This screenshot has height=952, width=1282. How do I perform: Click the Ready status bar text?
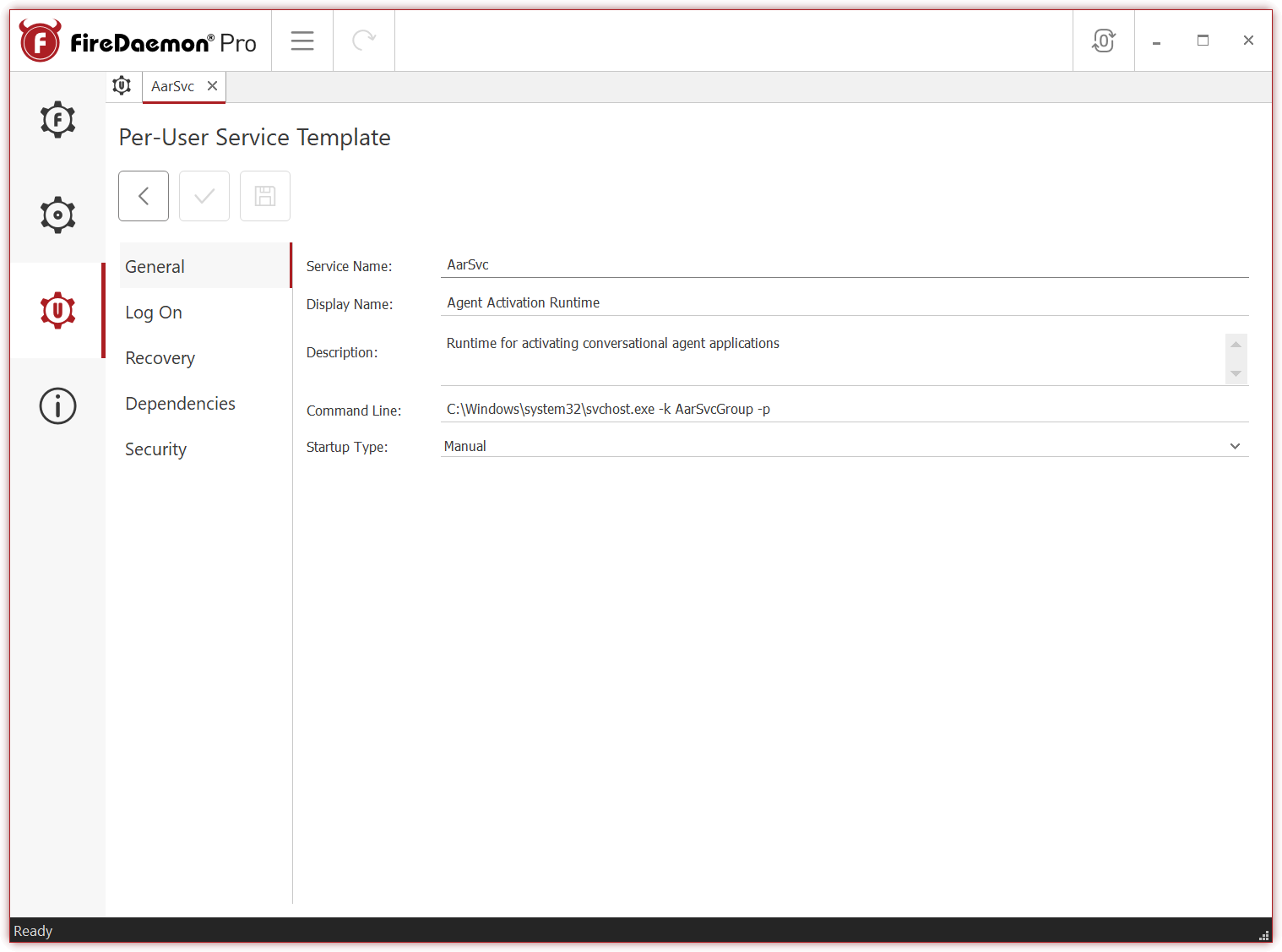(x=33, y=931)
